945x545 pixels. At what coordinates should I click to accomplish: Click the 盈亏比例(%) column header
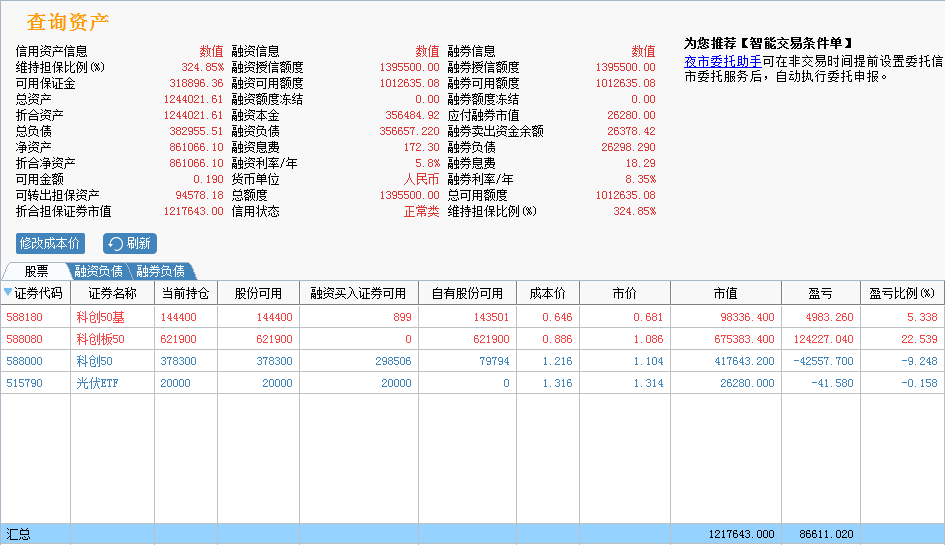[x=902, y=293]
